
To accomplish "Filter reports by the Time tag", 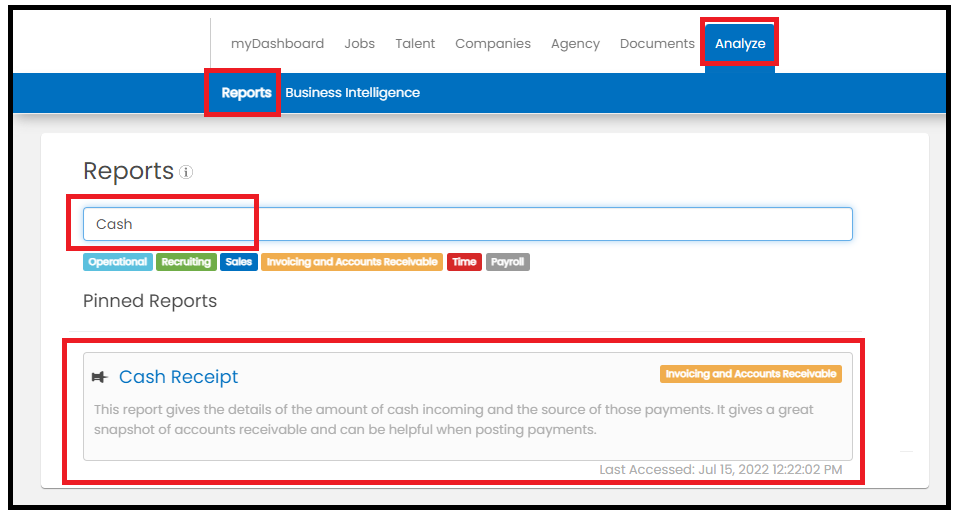I will [464, 262].
